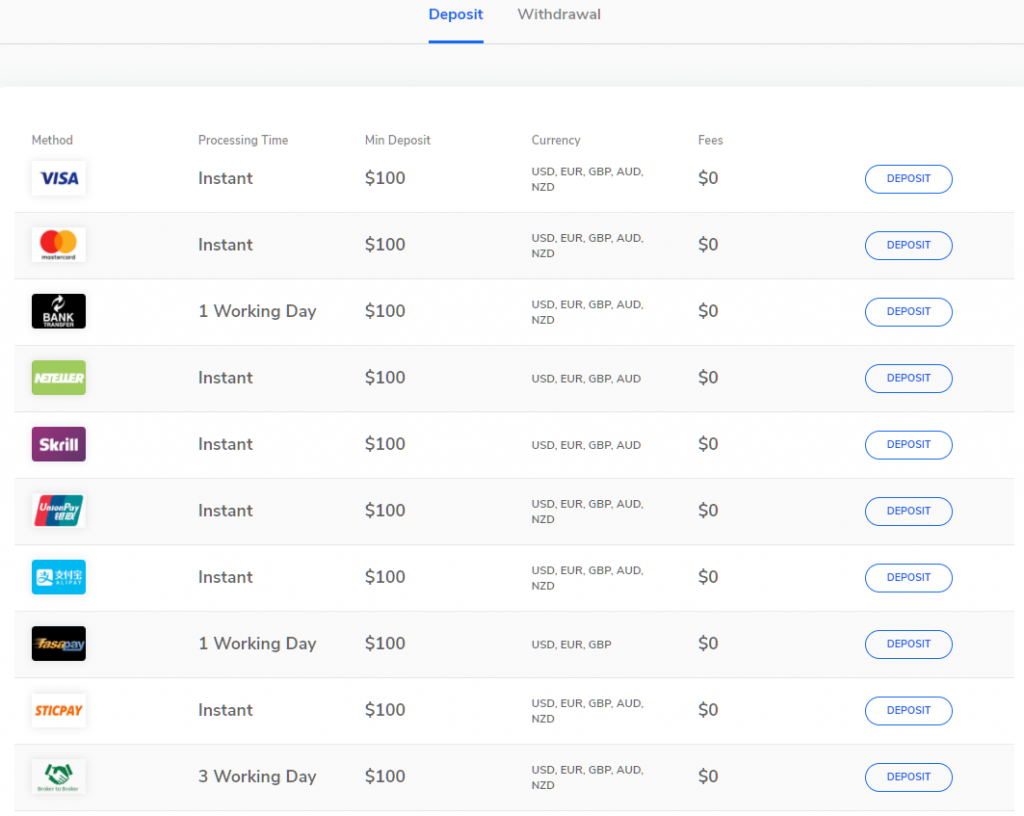
Task: Select the Skrill row Deposit button
Action: point(908,445)
